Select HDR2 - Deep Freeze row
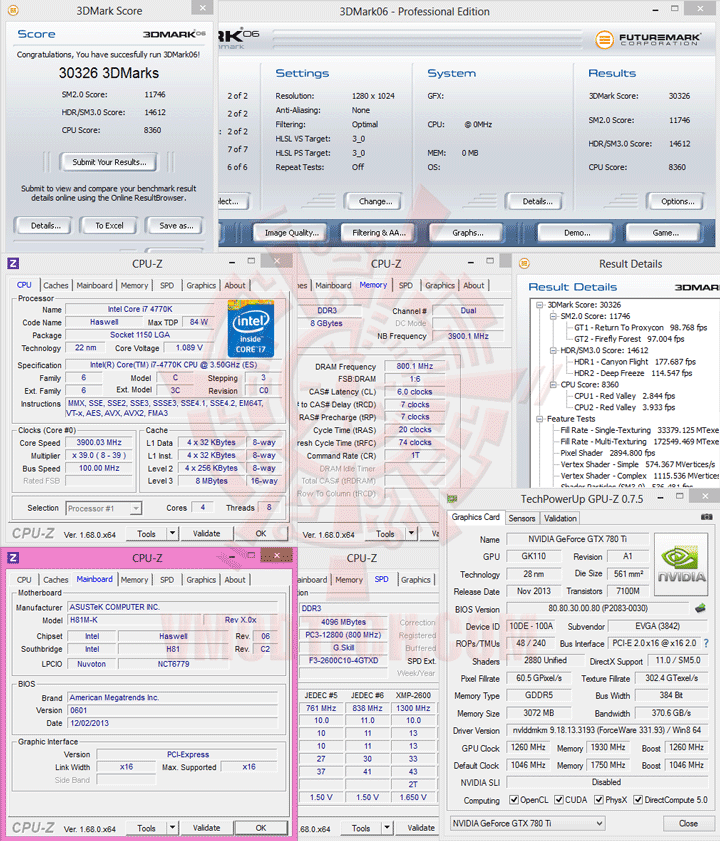The width and height of the screenshot is (720, 841). tap(633, 373)
